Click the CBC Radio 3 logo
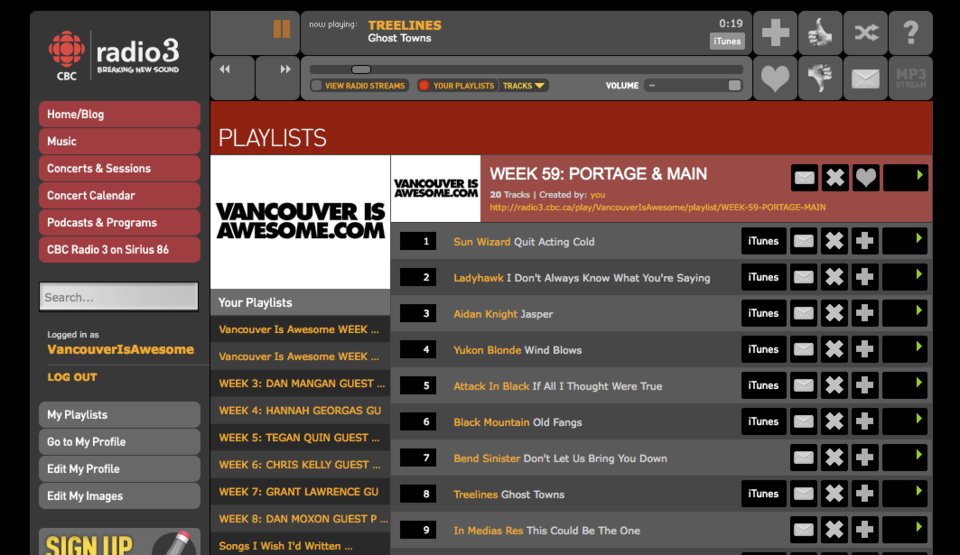Screen dimensions: 960x555 114,56
